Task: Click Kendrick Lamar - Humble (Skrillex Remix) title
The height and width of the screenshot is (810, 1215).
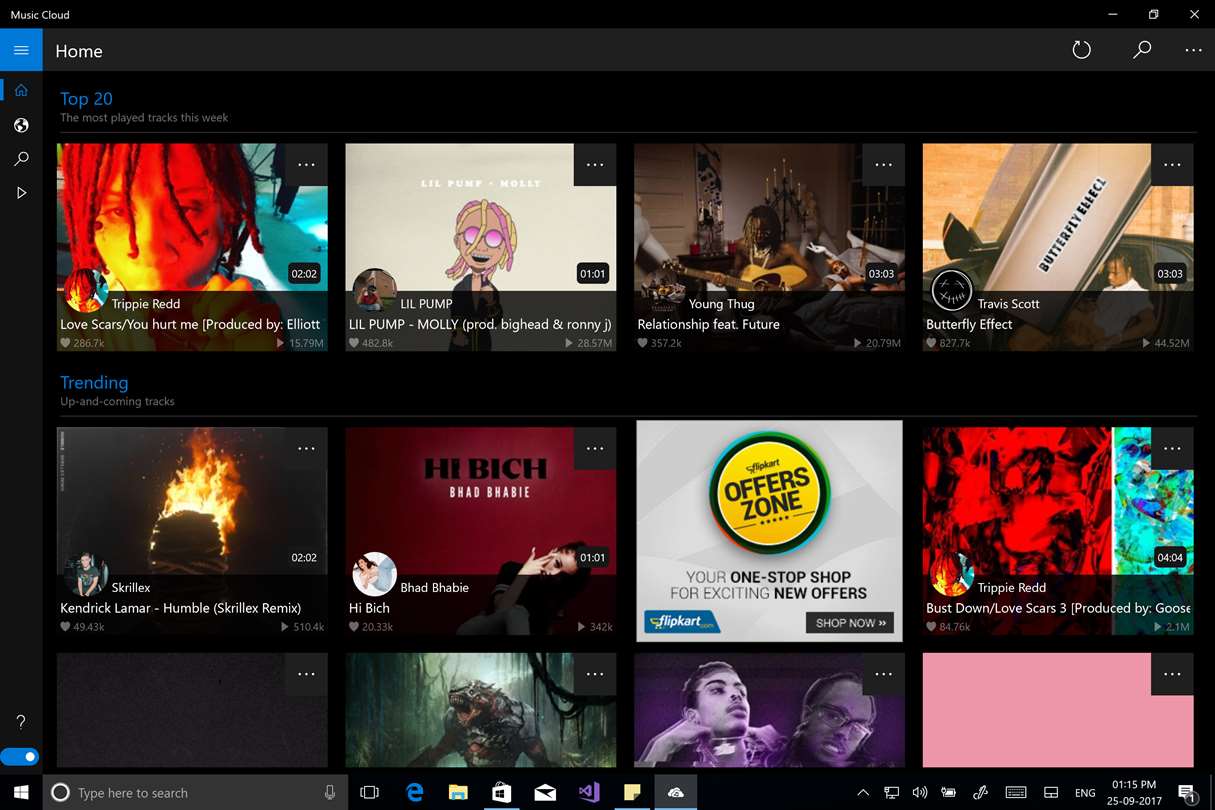Action: (180, 608)
